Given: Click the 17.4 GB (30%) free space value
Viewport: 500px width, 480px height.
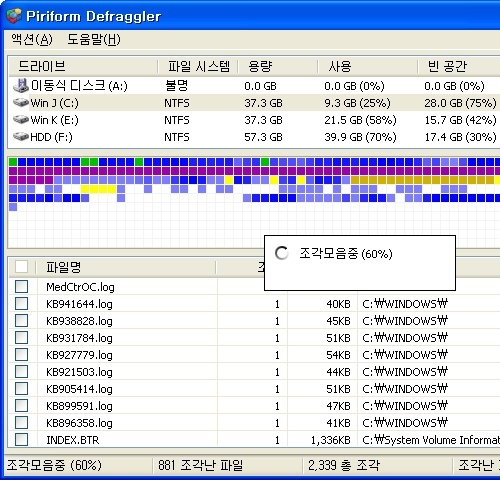Looking at the screenshot, I should tap(460, 137).
